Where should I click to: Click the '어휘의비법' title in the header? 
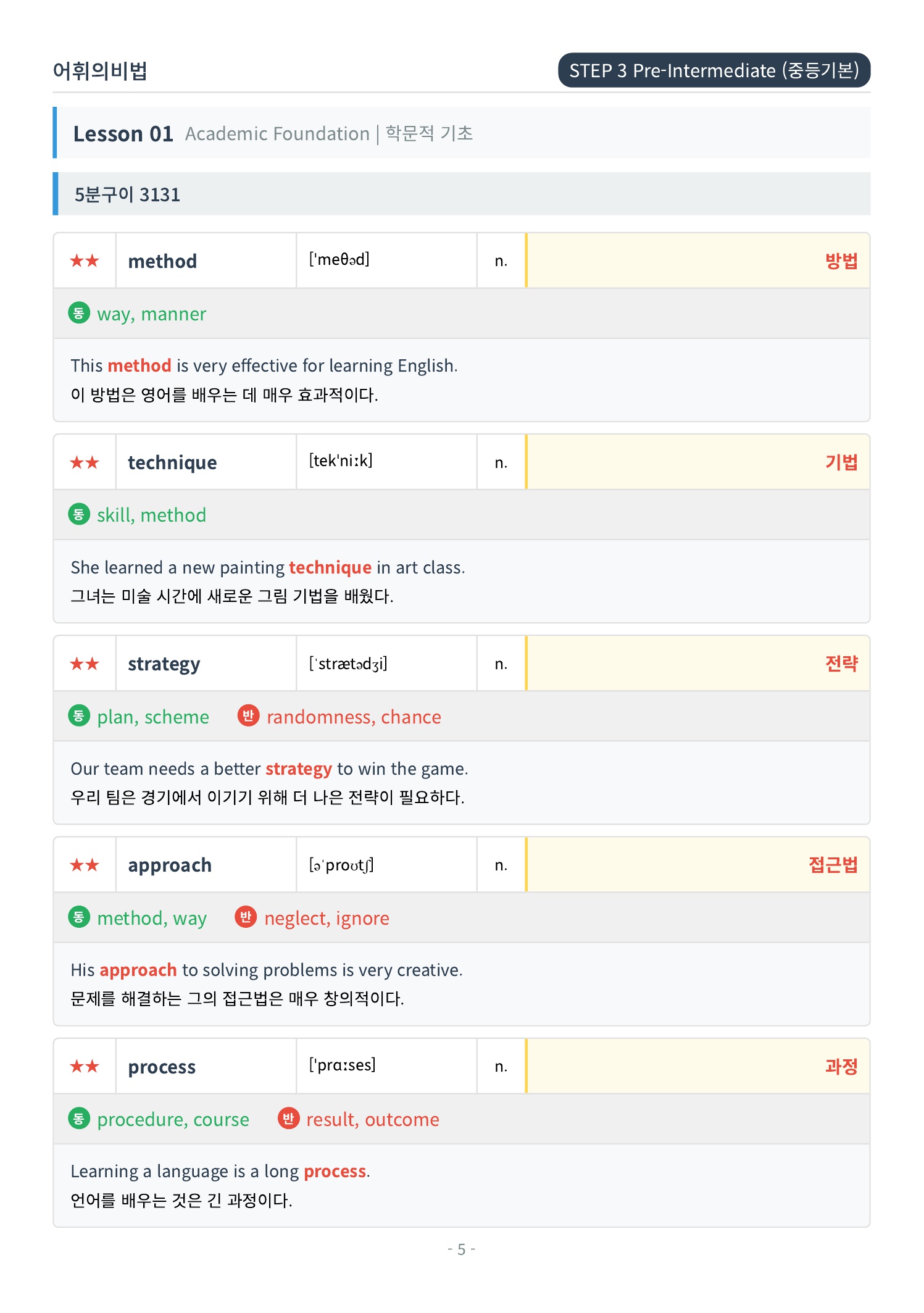[100, 71]
